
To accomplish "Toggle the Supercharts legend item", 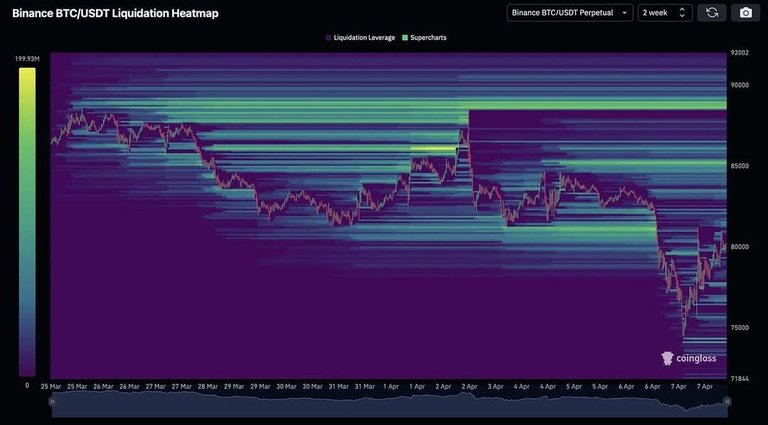I will (424, 38).
